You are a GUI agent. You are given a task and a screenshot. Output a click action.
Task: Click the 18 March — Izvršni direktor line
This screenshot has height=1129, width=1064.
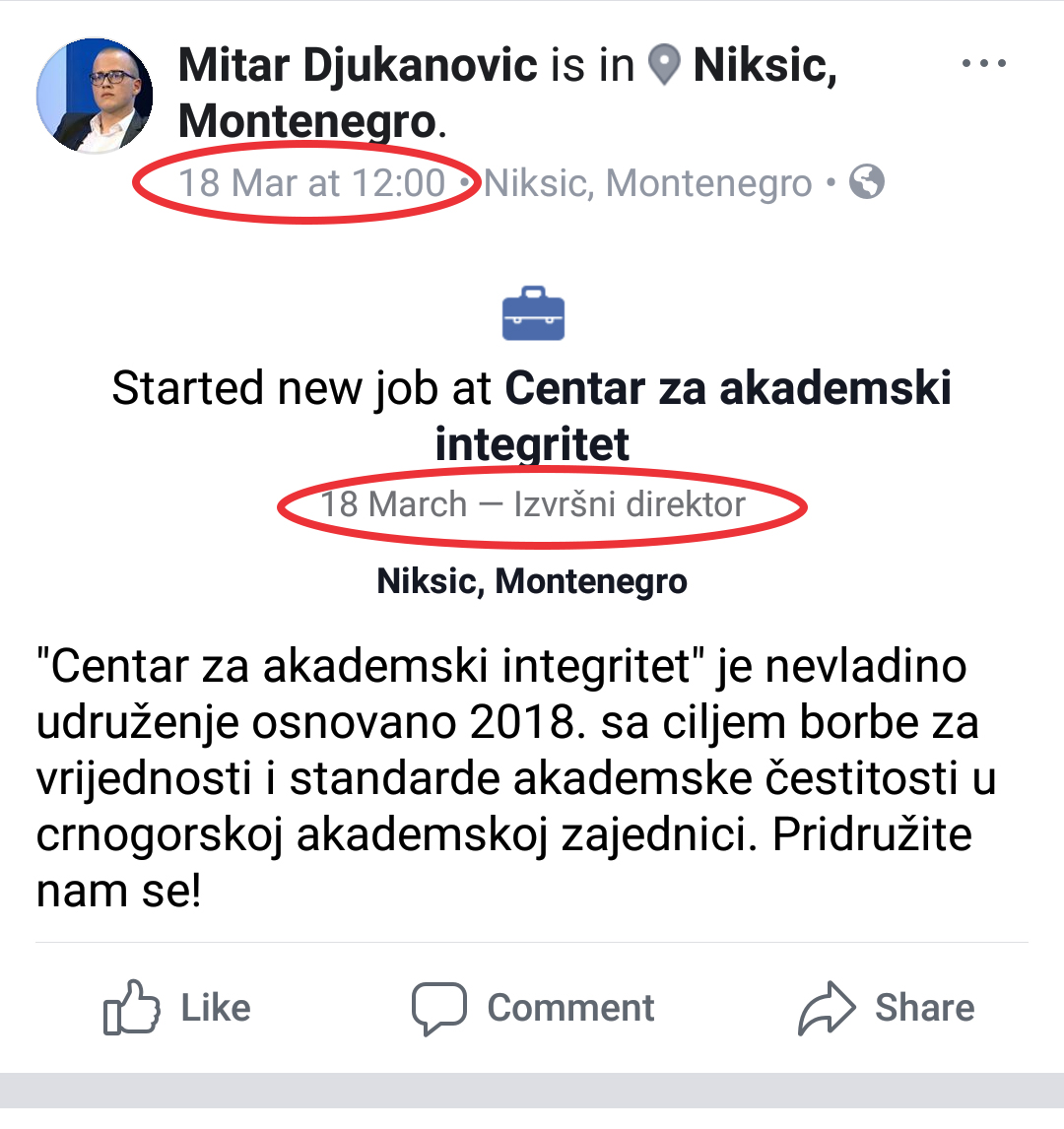point(533,504)
